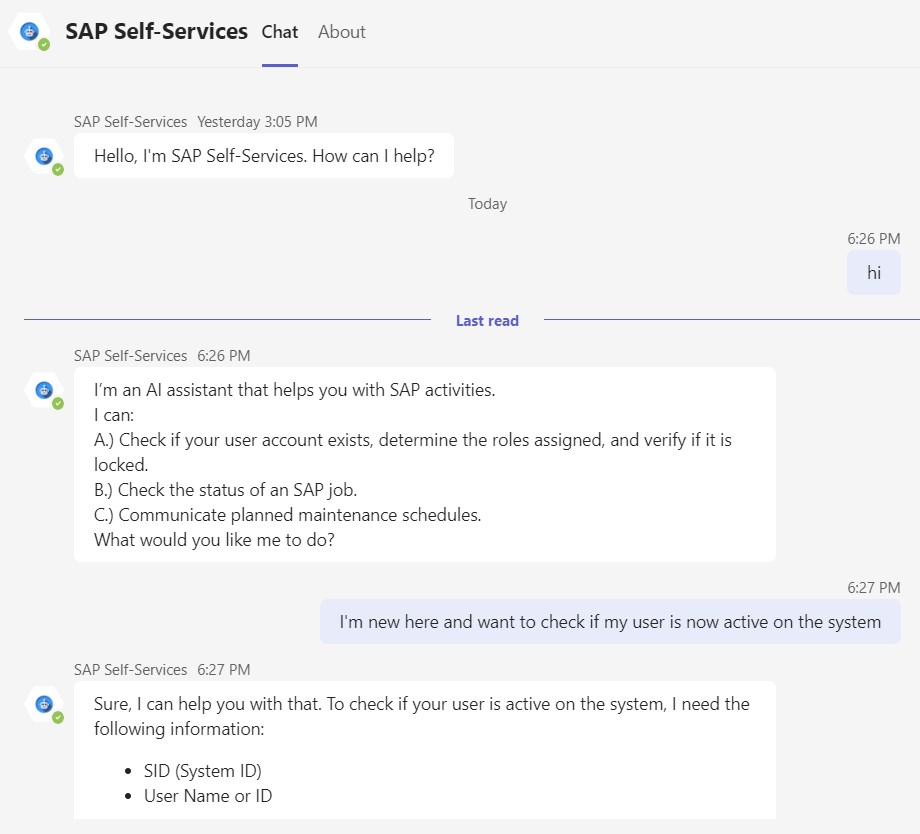Click the 'User Name or ID' bullet item

tap(208, 796)
